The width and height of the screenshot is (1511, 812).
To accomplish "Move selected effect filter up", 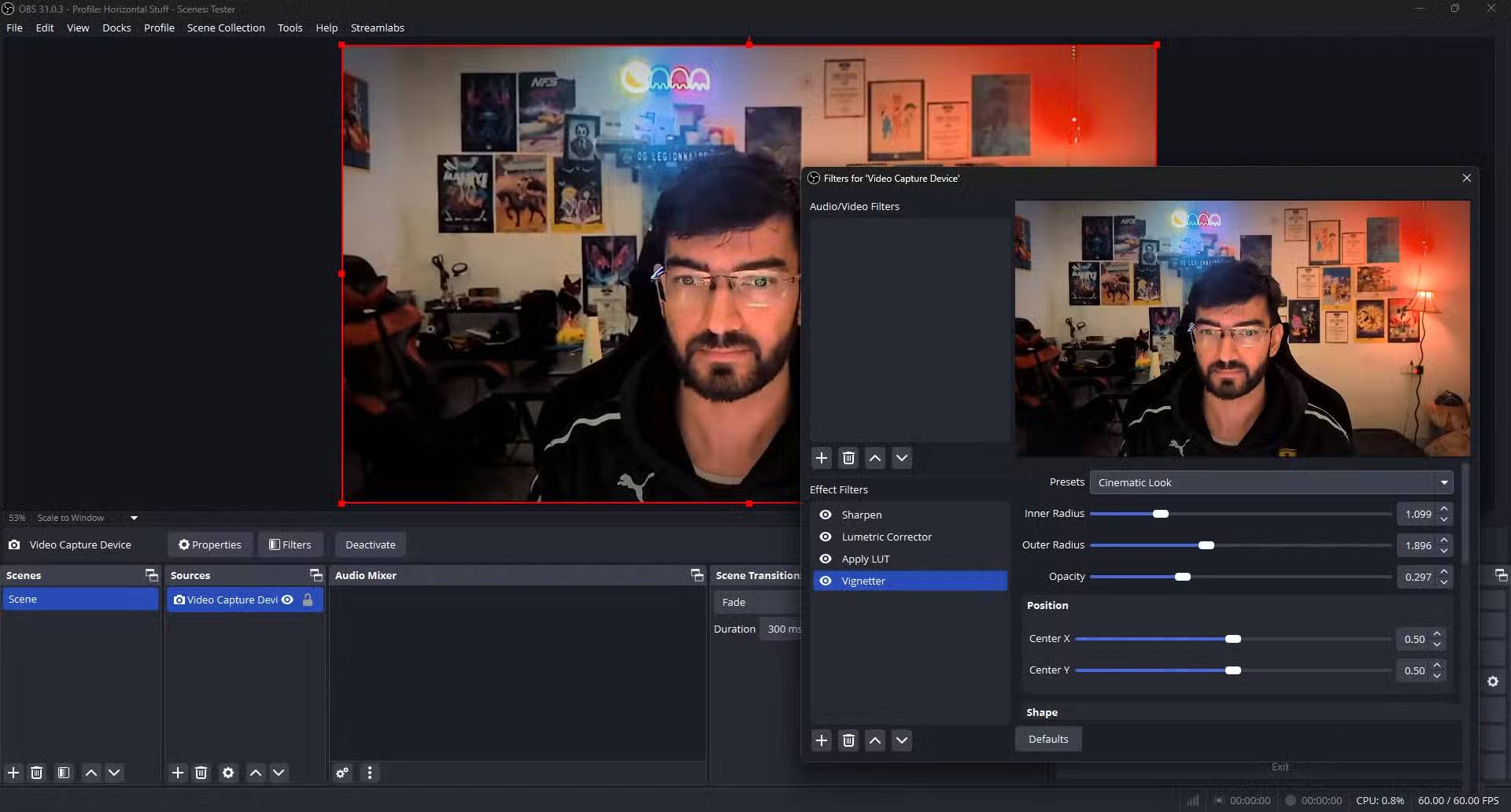I will (875, 740).
